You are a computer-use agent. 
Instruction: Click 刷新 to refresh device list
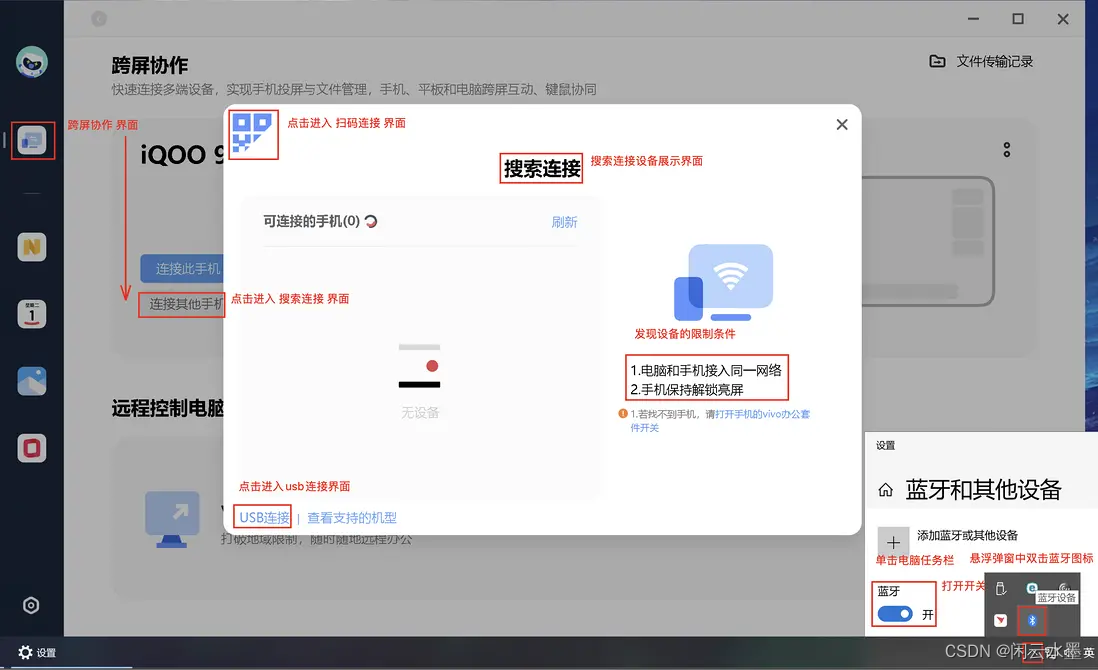click(x=564, y=222)
